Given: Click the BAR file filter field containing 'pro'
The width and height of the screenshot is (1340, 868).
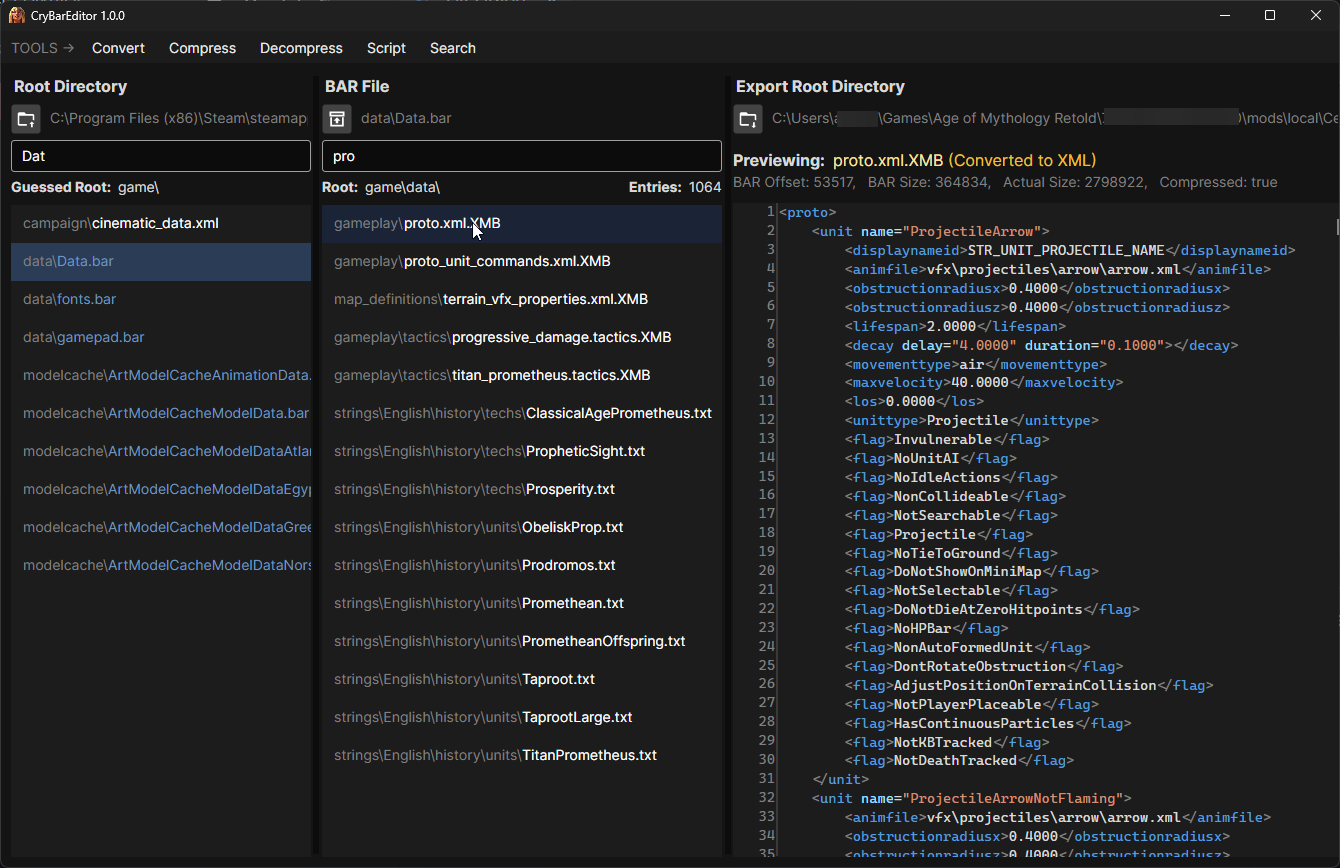Looking at the screenshot, I should coord(521,156).
